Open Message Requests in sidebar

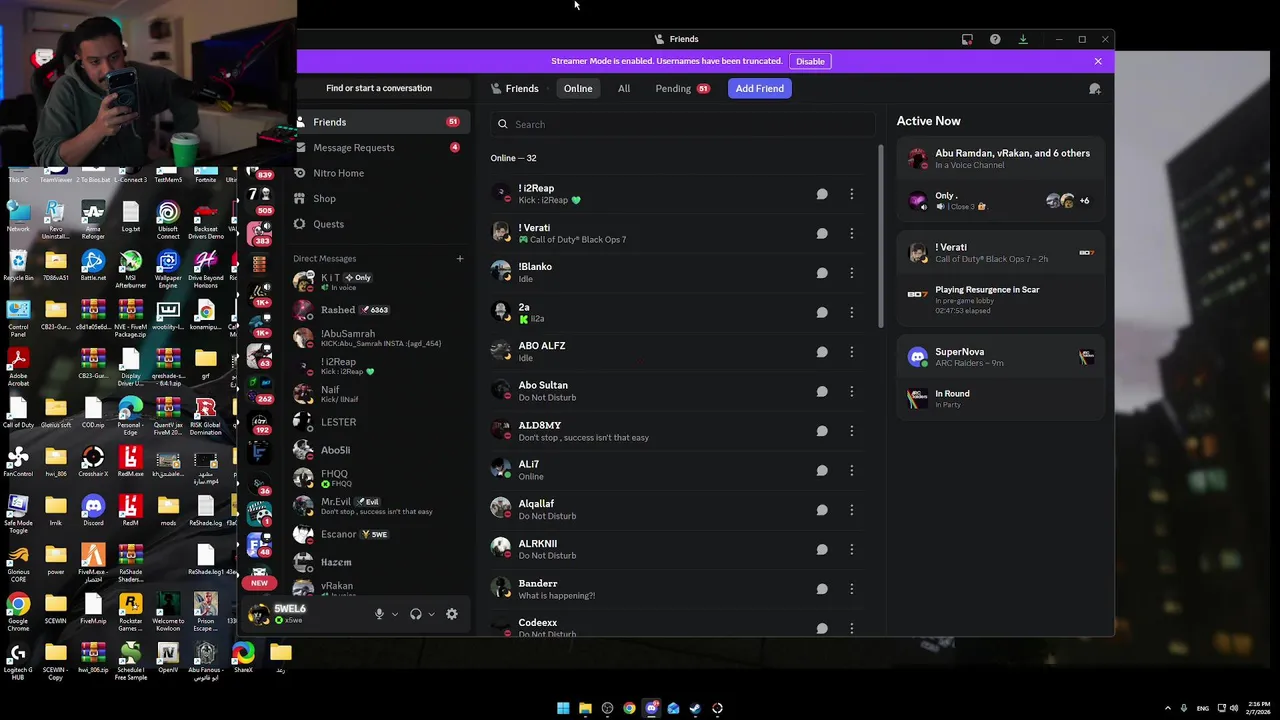pyautogui.click(x=379, y=147)
